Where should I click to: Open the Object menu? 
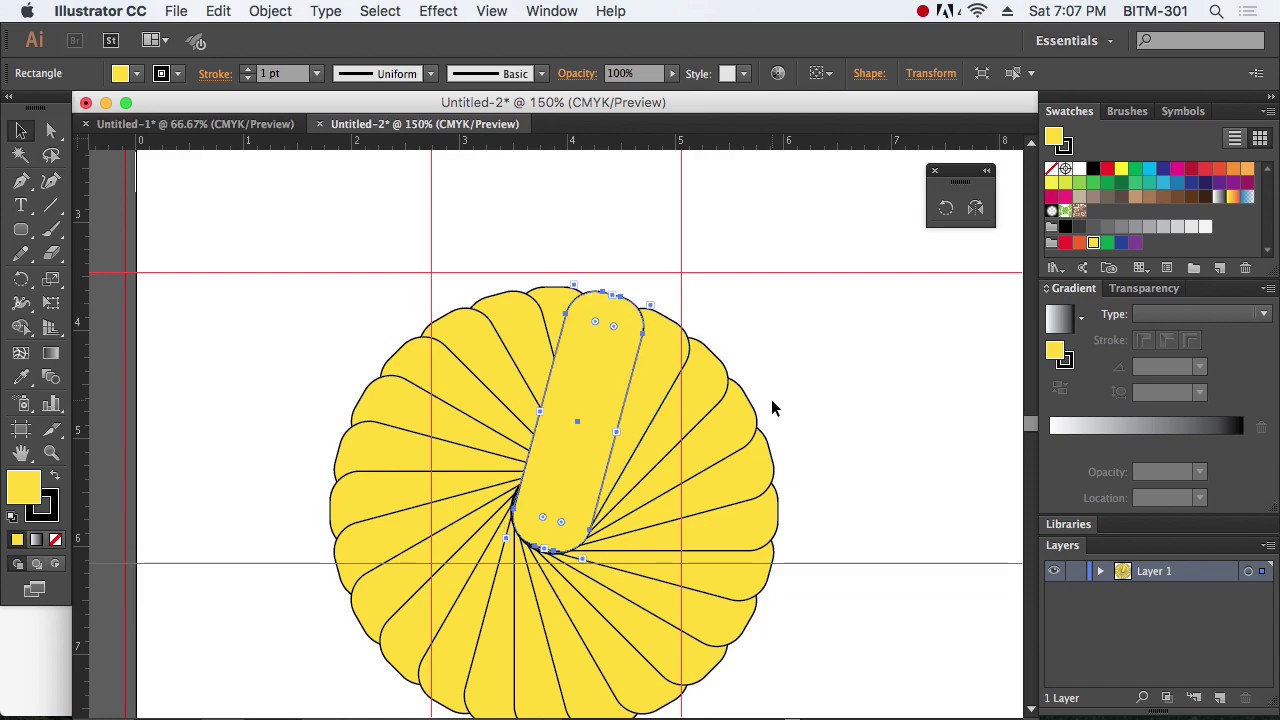pos(270,11)
